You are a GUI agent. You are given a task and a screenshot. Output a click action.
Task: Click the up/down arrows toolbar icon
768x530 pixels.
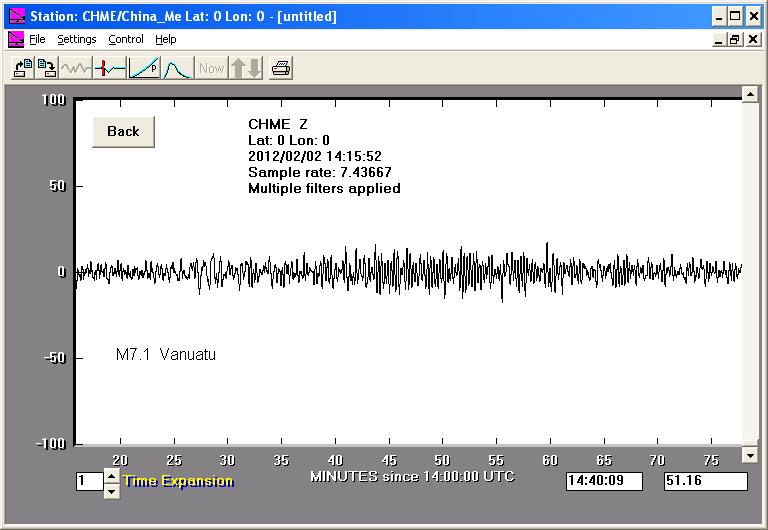pyautogui.click(x=246, y=68)
